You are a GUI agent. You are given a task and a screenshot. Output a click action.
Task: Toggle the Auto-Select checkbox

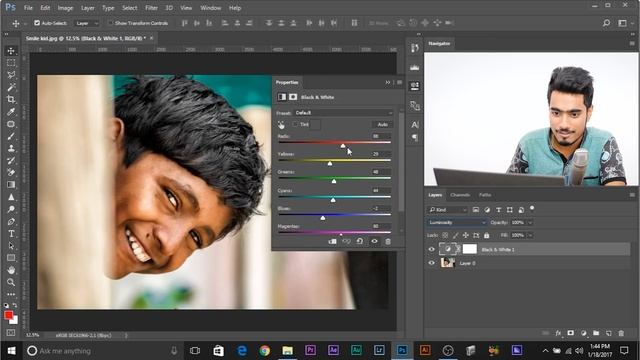point(37,23)
